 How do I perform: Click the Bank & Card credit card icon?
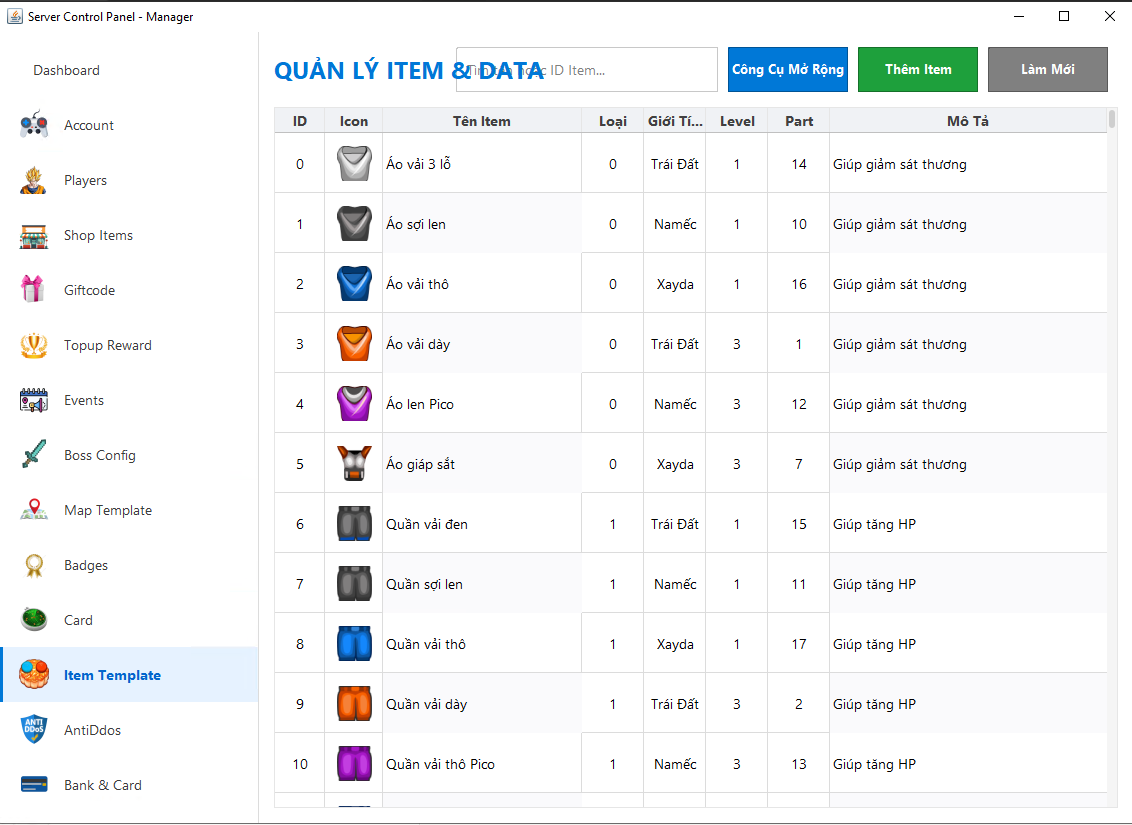click(x=34, y=785)
